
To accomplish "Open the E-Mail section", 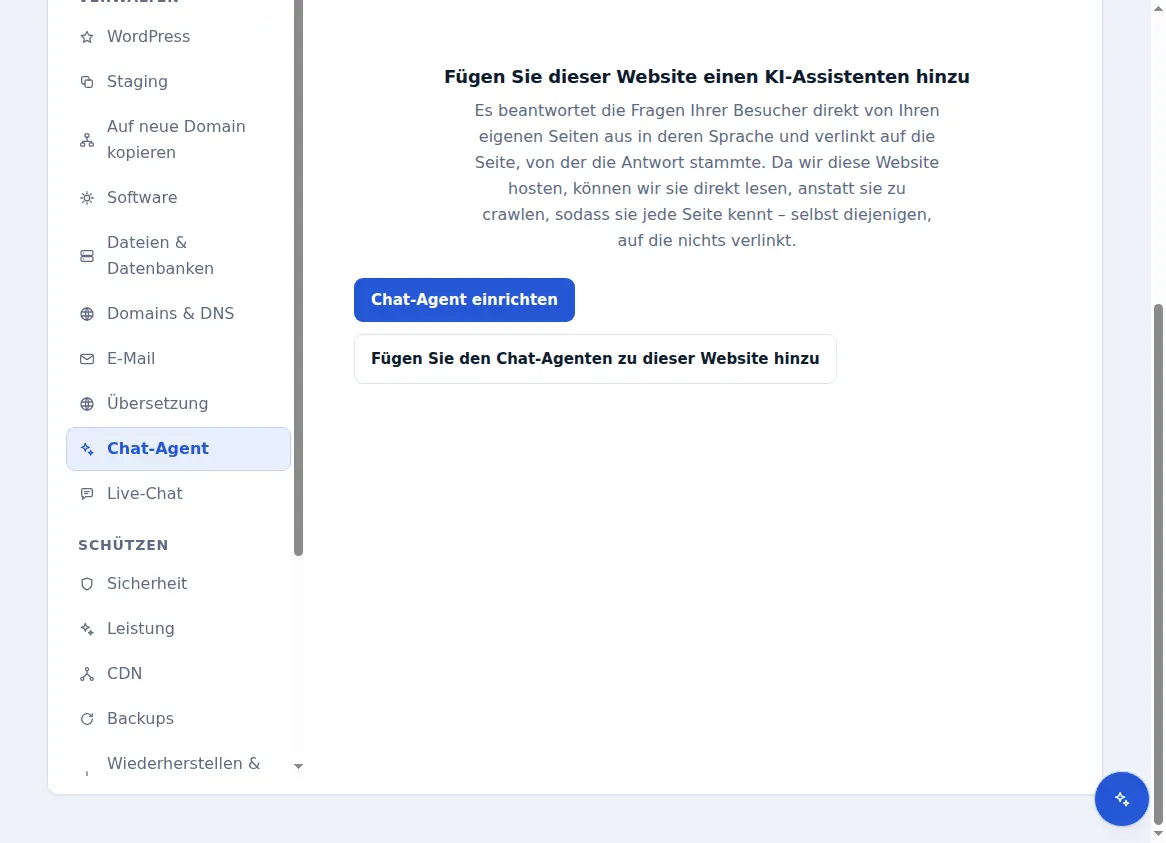I will [x=178, y=358].
